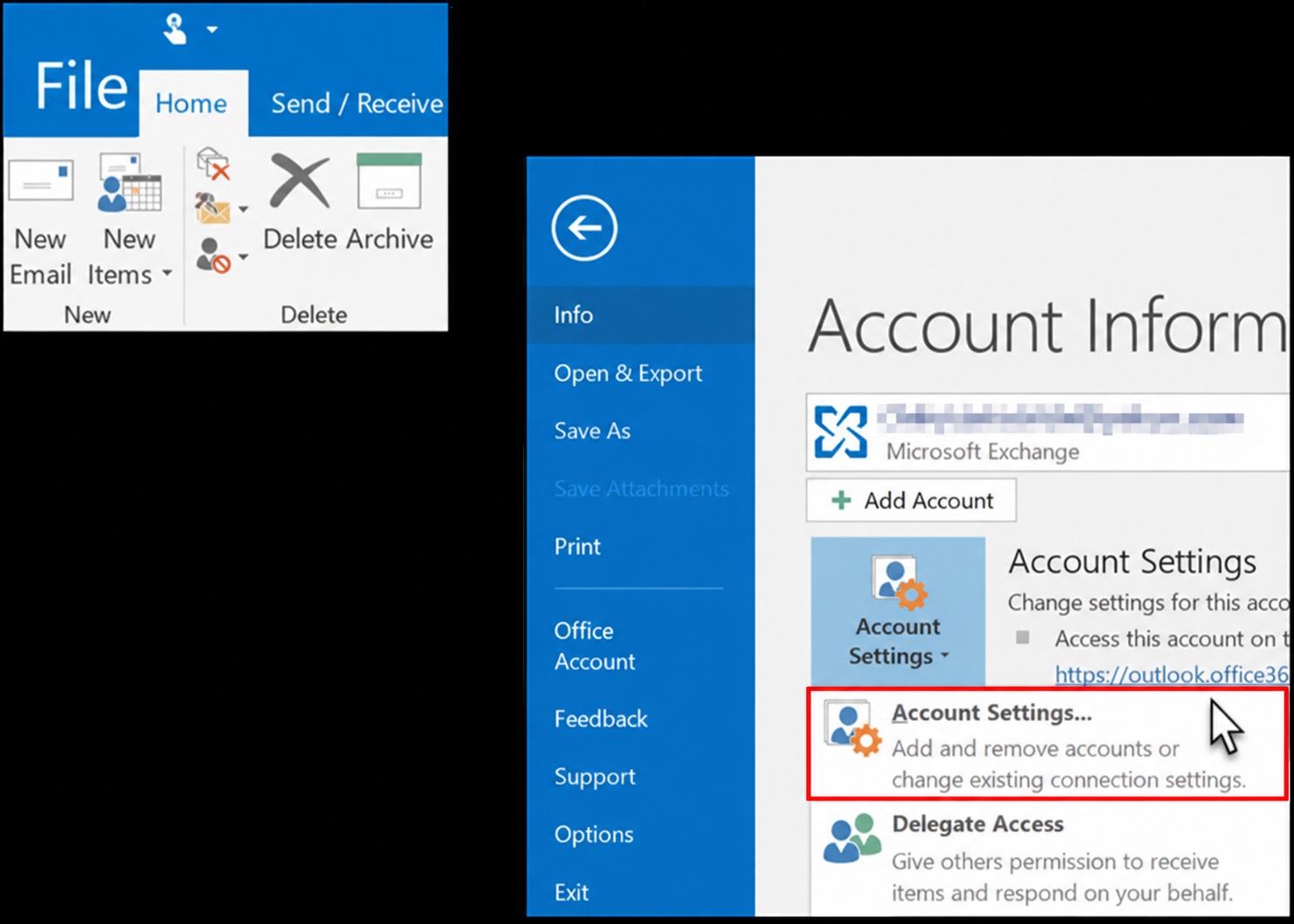The width and height of the screenshot is (1294, 924).
Task: Open the outlook.office365 web link
Action: pos(1171,675)
